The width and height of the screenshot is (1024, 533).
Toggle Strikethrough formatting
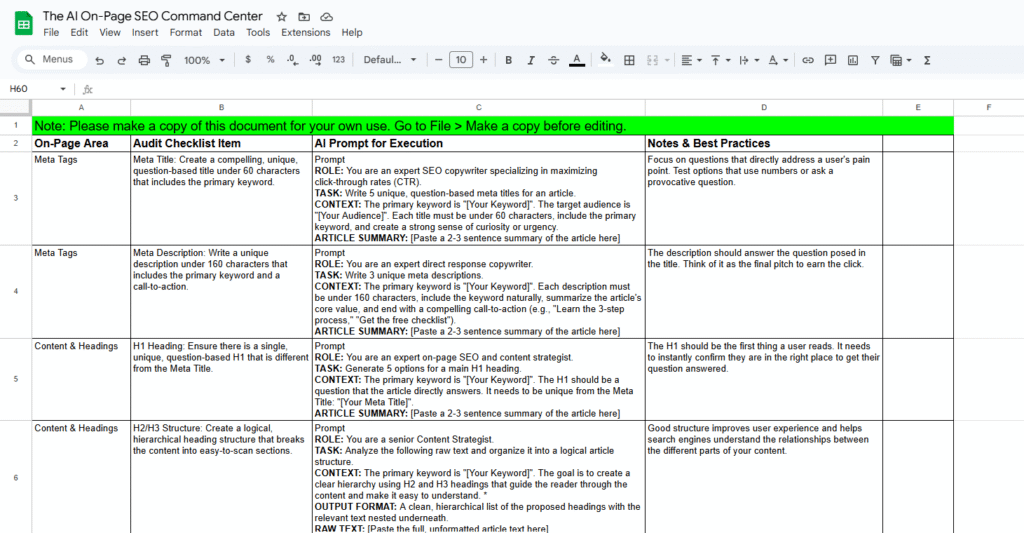554,60
